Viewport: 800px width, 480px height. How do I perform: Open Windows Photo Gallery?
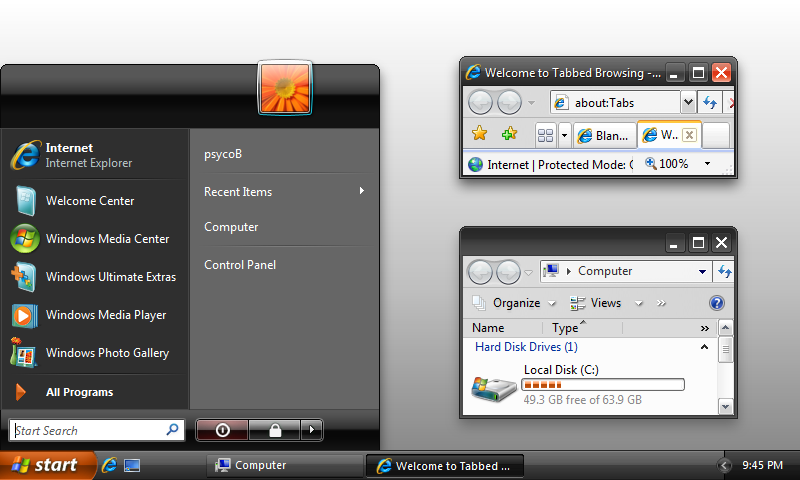[x=95, y=352]
